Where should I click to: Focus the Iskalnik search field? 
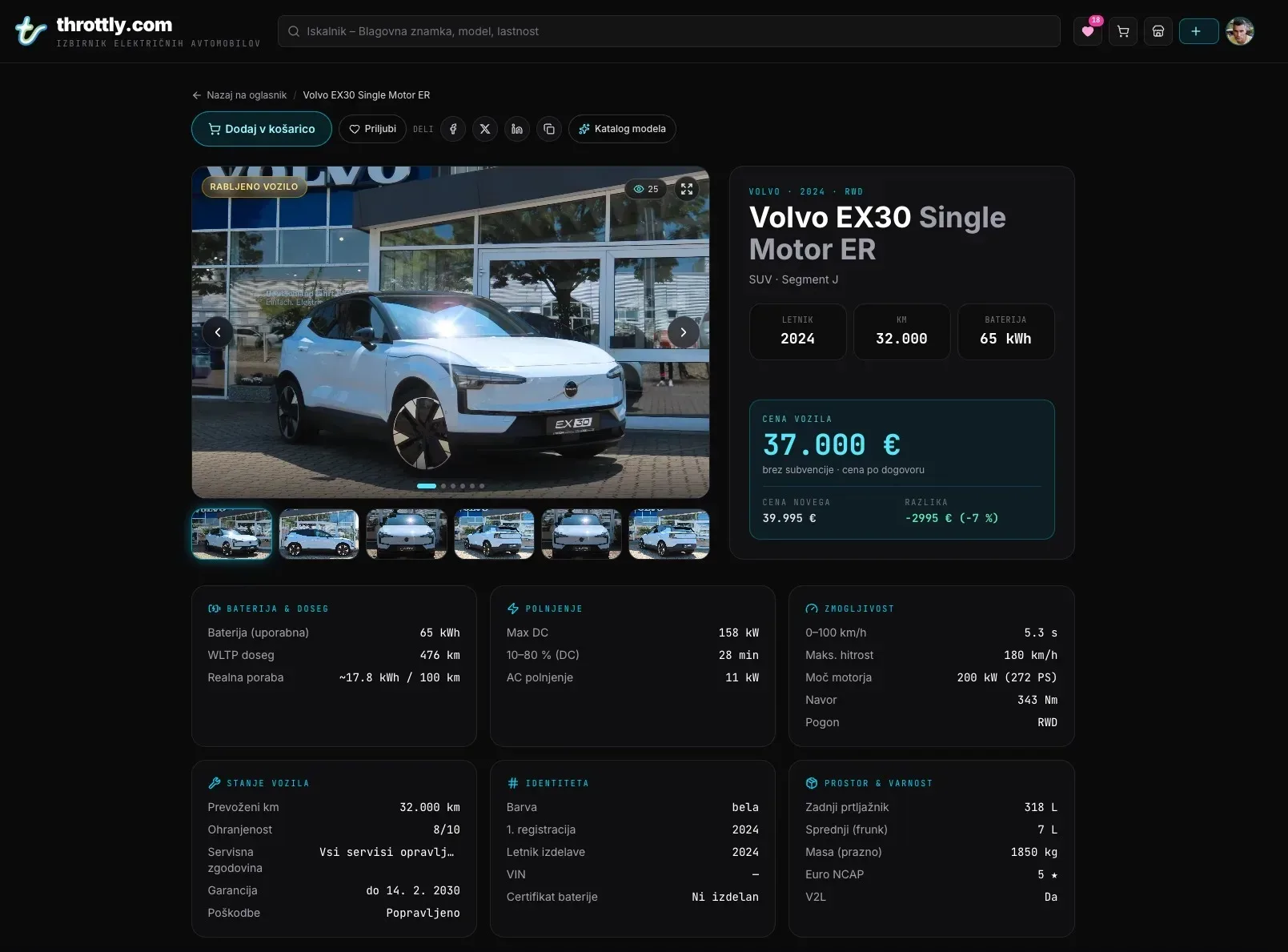tap(669, 31)
